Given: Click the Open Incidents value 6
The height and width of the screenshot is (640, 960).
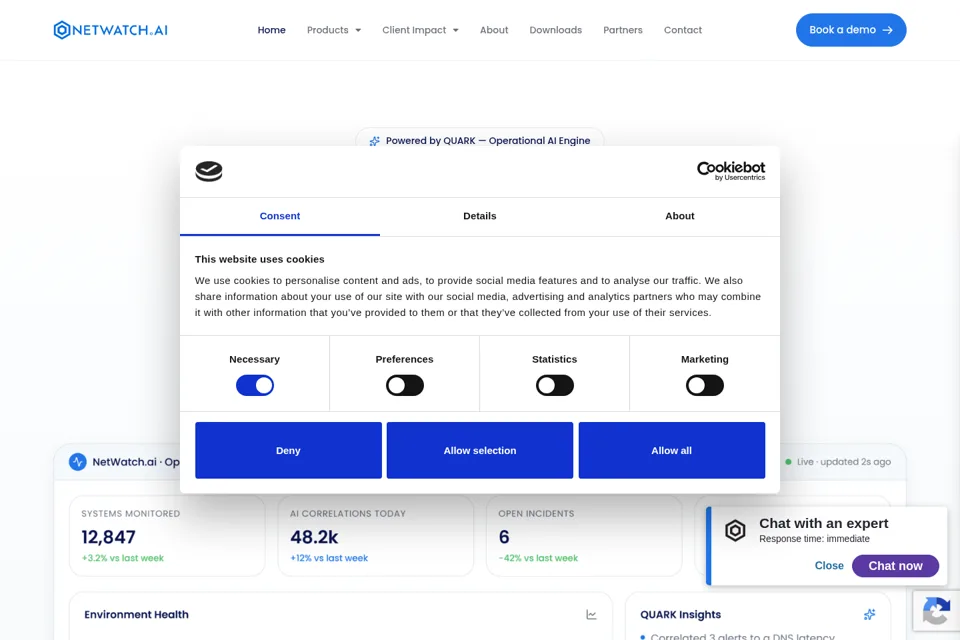Looking at the screenshot, I should (x=504, y=537).
